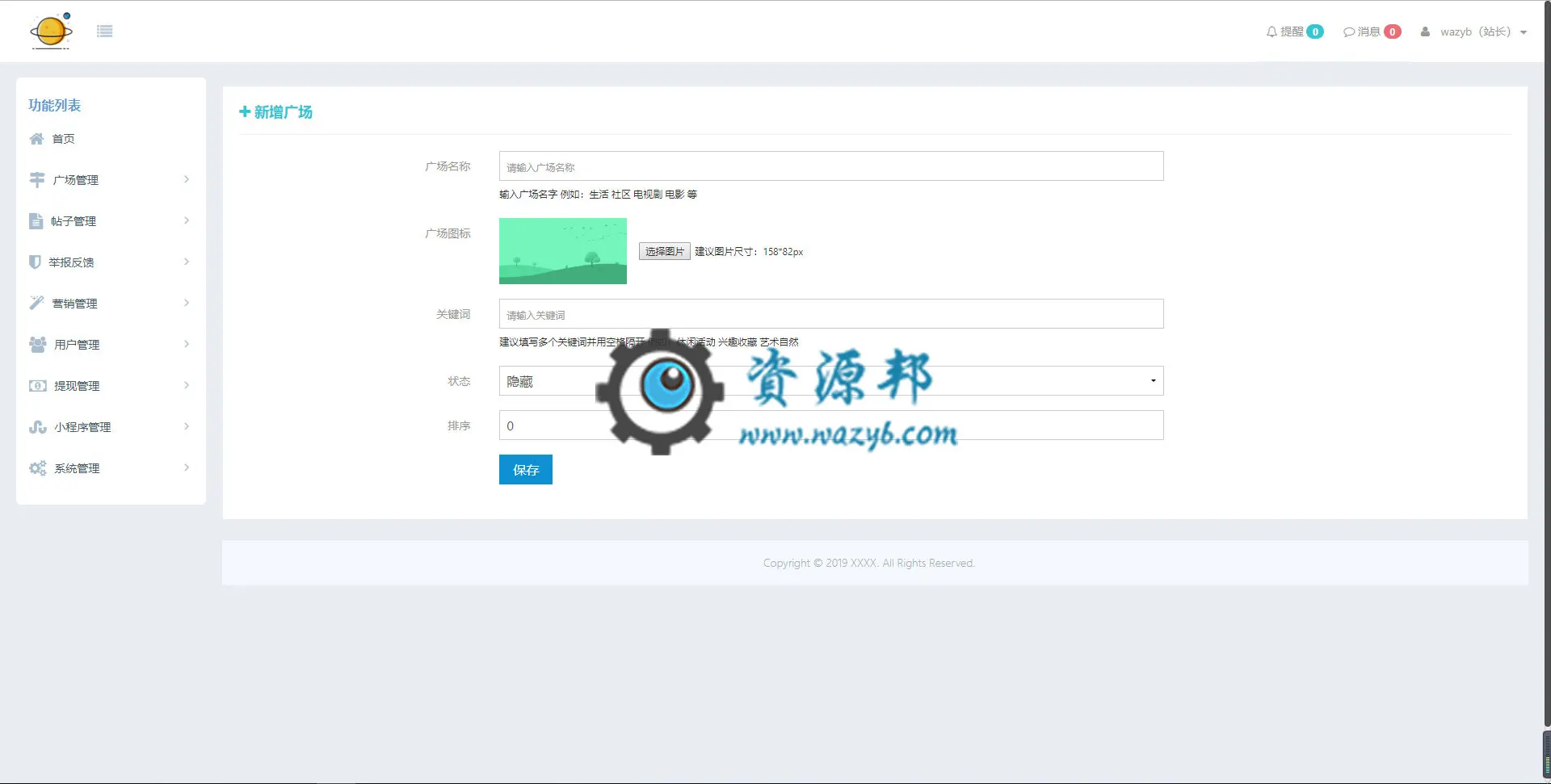Click the green 广场图标 preview thumbnail
This screenshot has width=1551, height=784.
tap(563, 251)
